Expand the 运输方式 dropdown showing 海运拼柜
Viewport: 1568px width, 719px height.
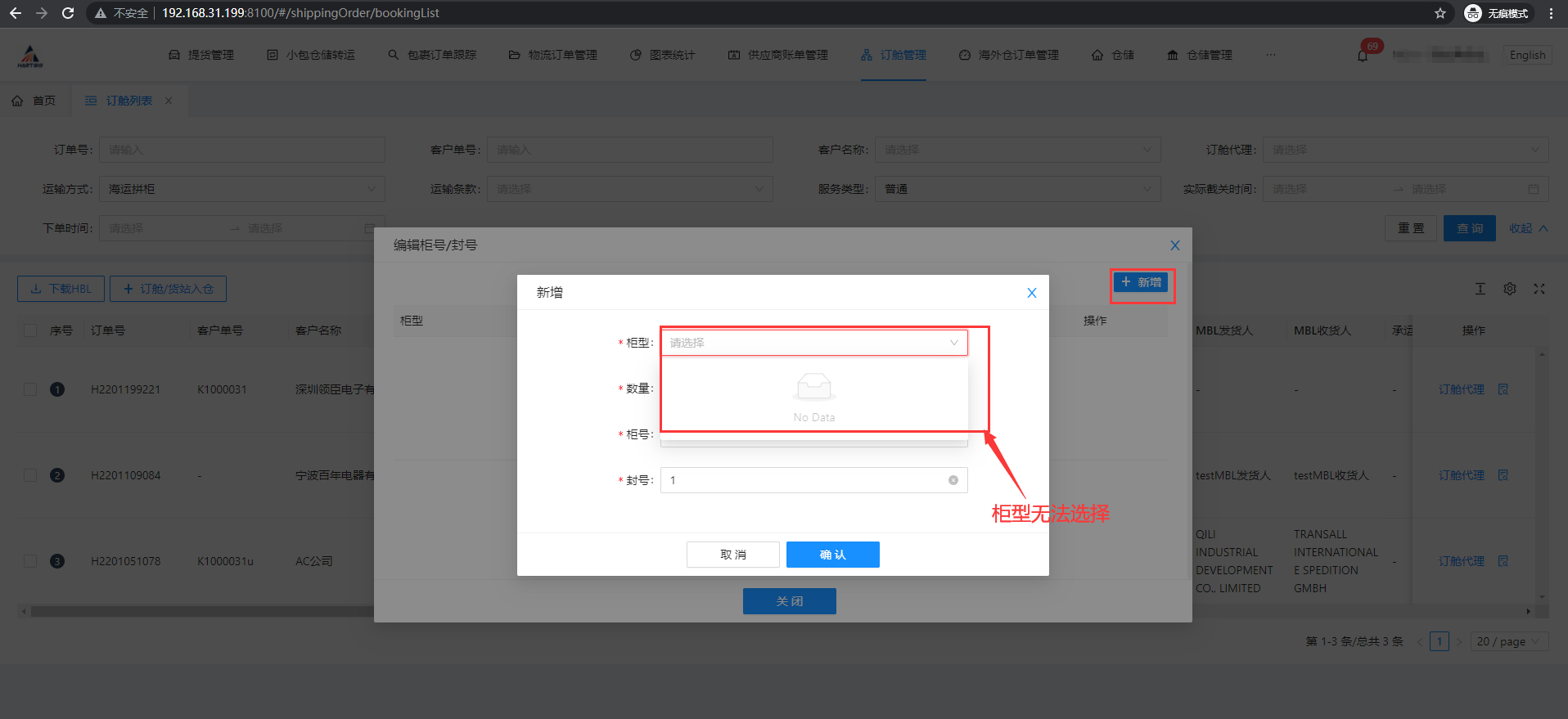pyautogui.click(x=241, y=189)
